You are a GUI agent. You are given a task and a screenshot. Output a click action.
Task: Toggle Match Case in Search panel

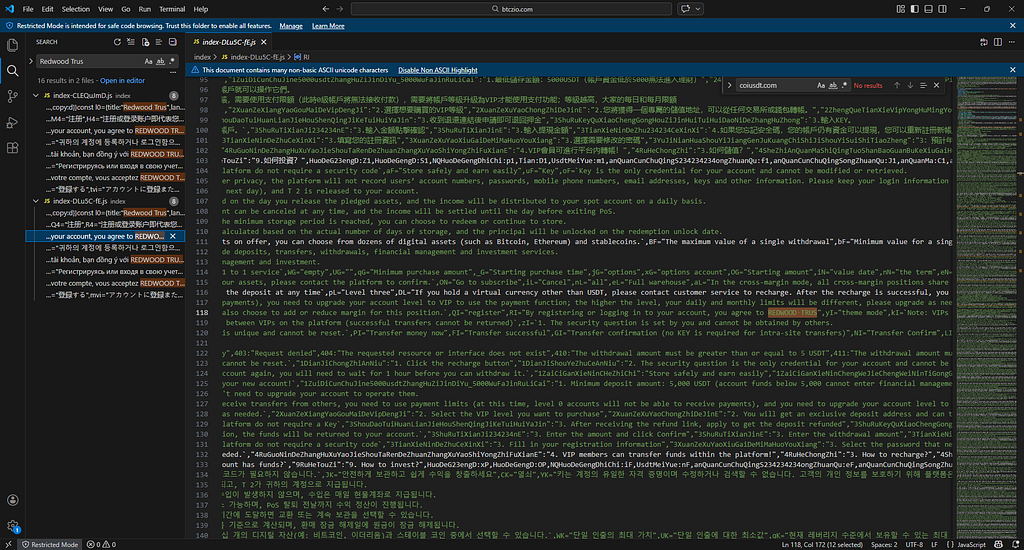[148, 61]
